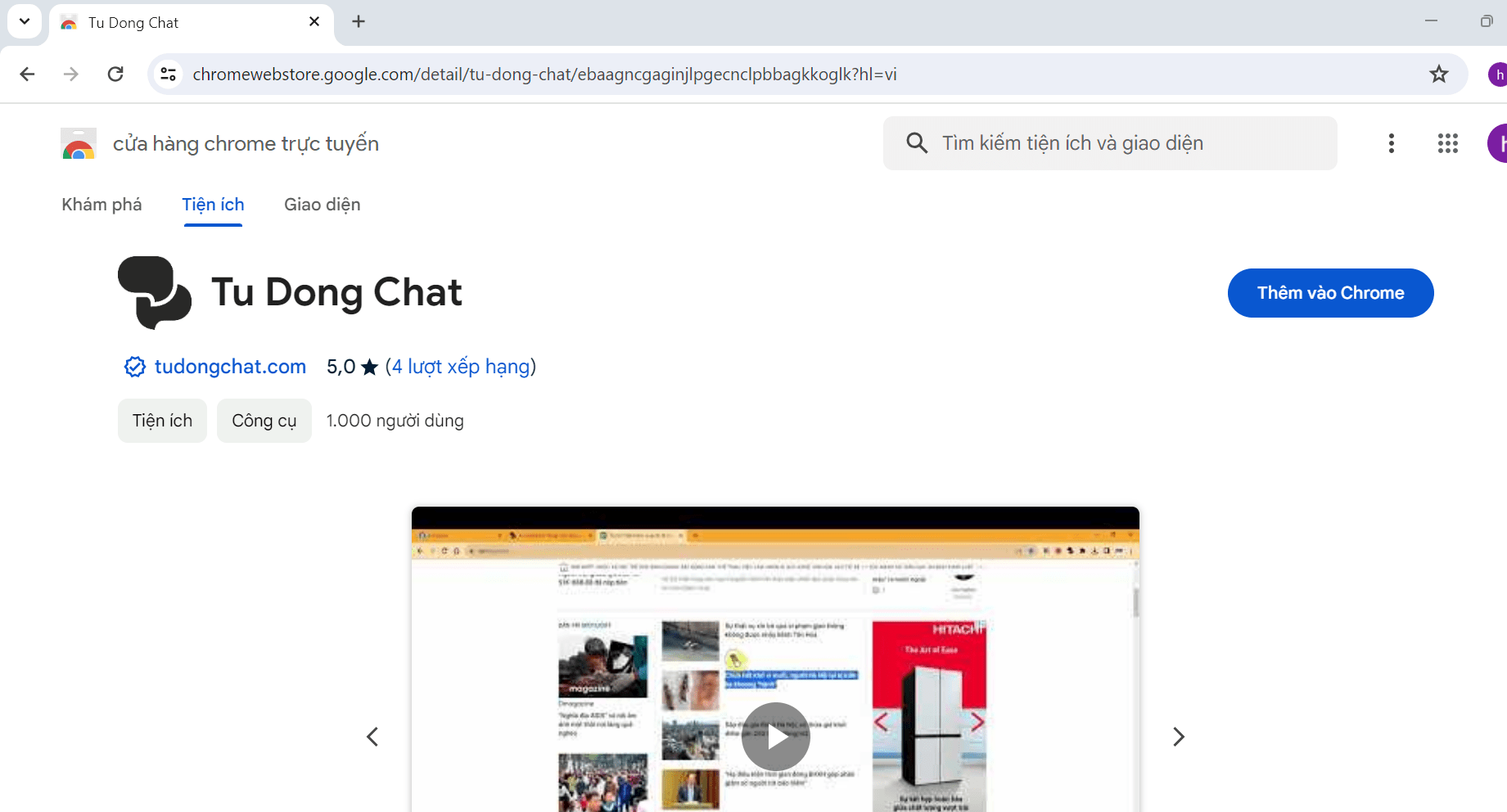This screenshot has width=1507, height=812.
Task: Open the Google account avatar on the page
Action: (1498, 143)
